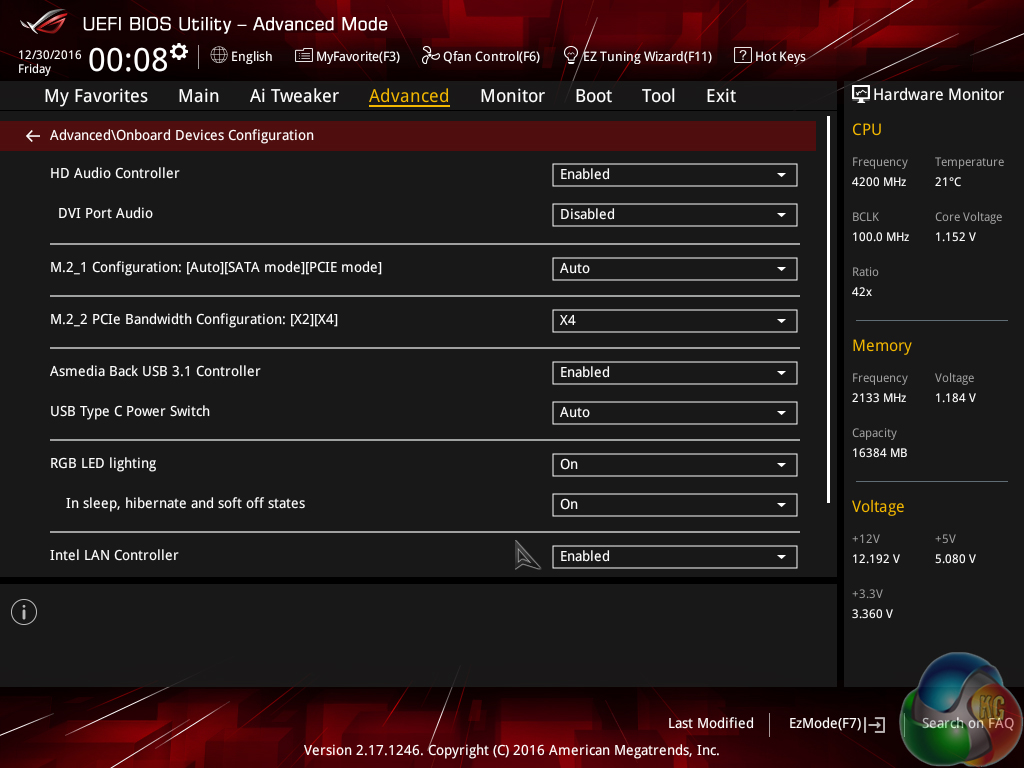Screen dimensions: 1024x768
Task: Click the MyFavorite list icon
Action: [x=304, y=56]
